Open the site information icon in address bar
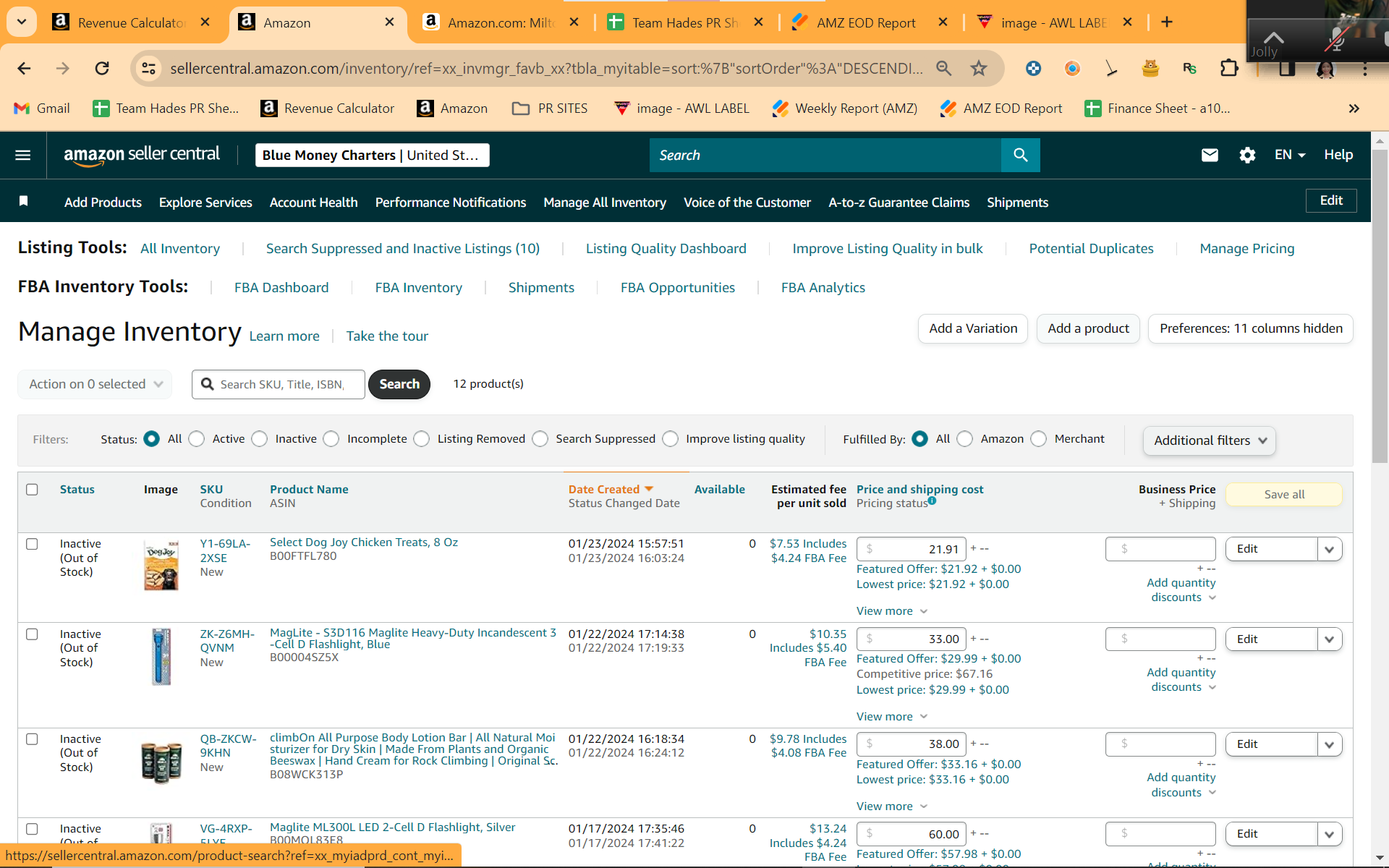 (148, 68)
